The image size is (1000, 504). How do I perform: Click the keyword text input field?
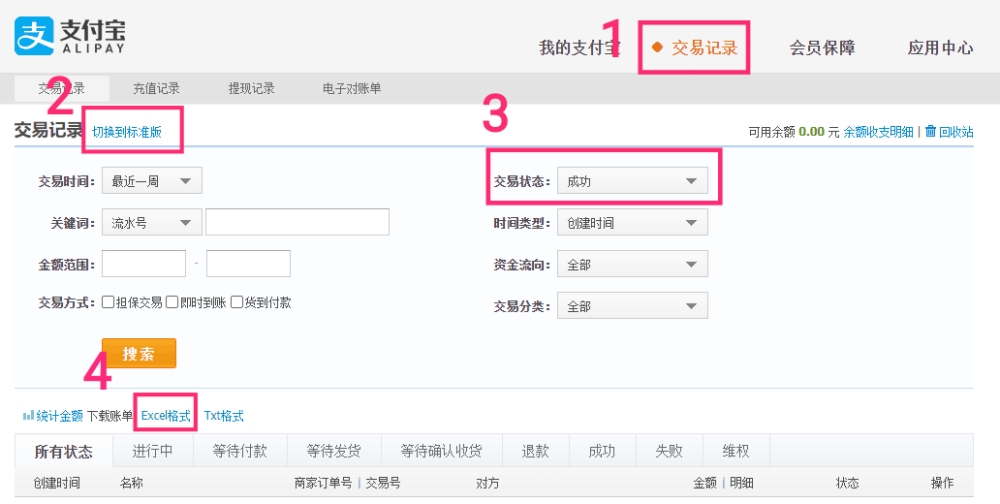(x=297, y=222)
